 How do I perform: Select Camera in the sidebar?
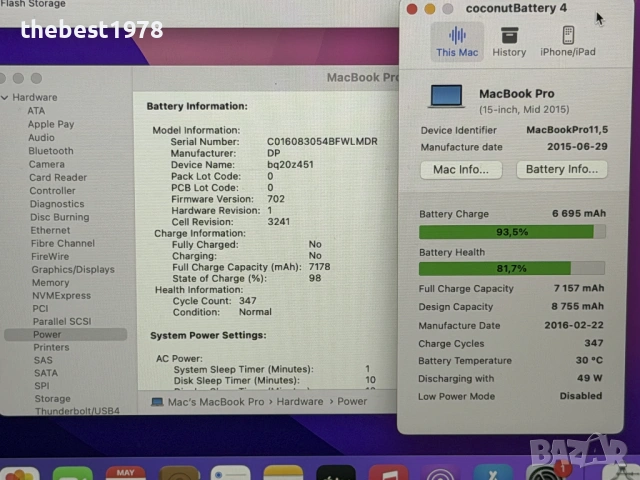coord(47,164)
